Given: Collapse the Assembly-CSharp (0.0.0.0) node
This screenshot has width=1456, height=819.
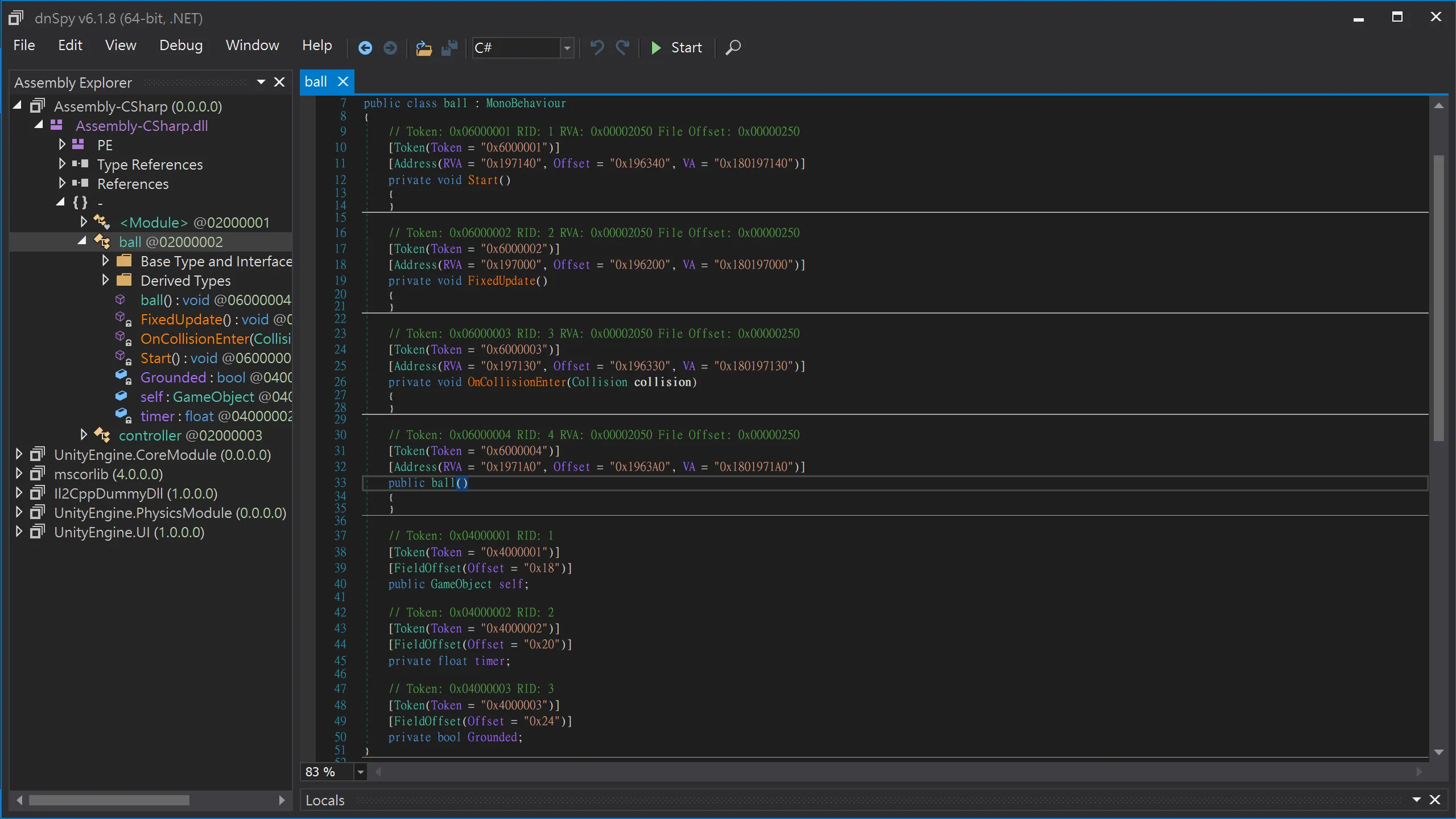Looking at the screenshot, I should [x=18, y=105].
